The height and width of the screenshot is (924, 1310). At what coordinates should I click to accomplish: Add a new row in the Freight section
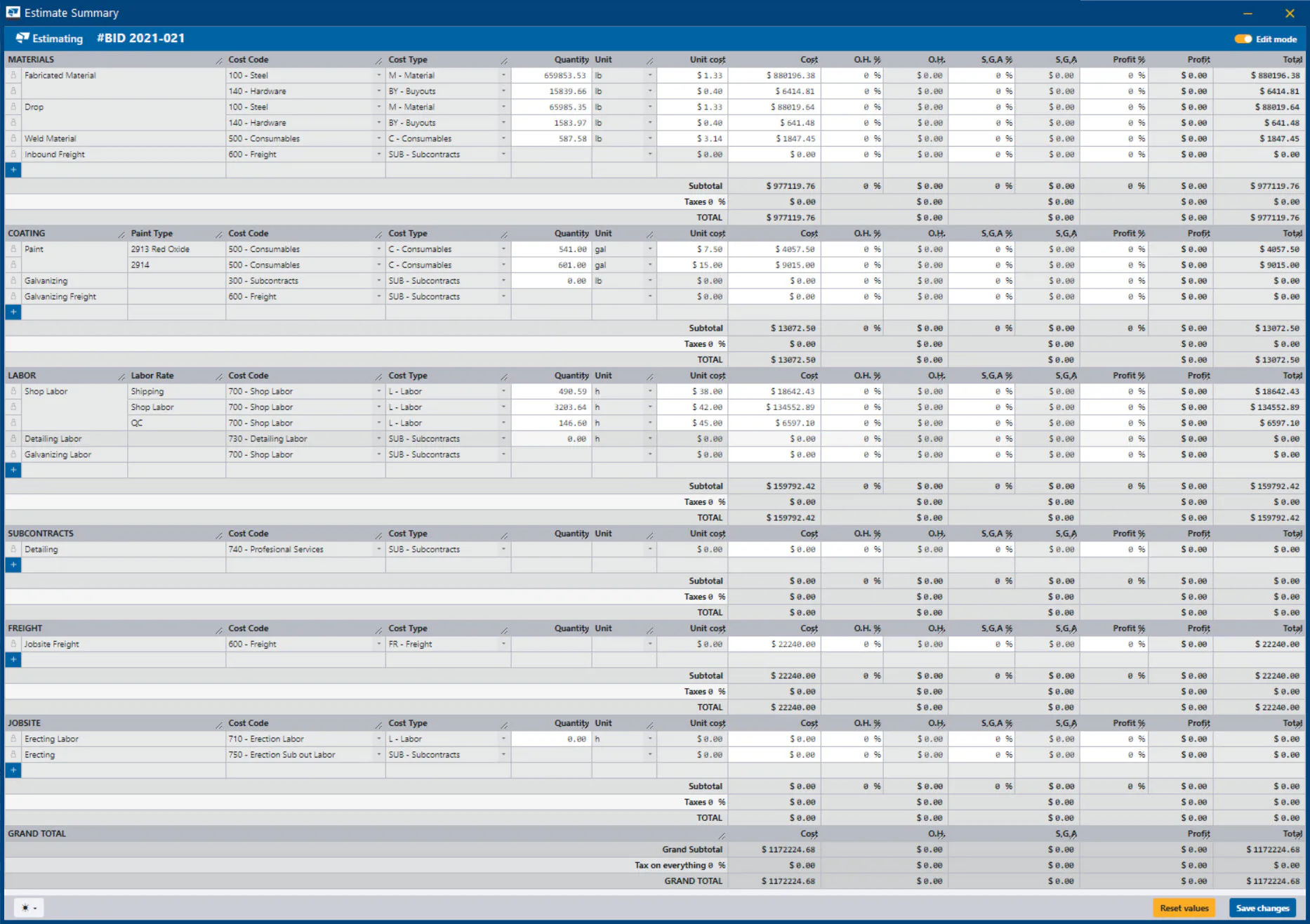pyautogui.click(x=13, y=659)
